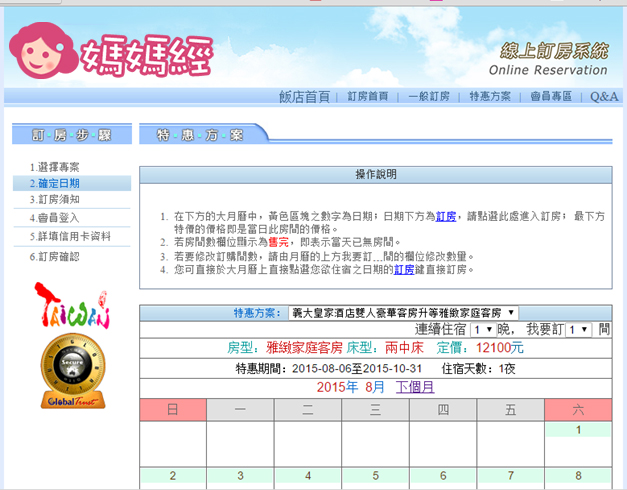Open the 我要訂 rooms count dropdown
The width and height of the screenshot is (627, 490).
[x=578, y=330]
